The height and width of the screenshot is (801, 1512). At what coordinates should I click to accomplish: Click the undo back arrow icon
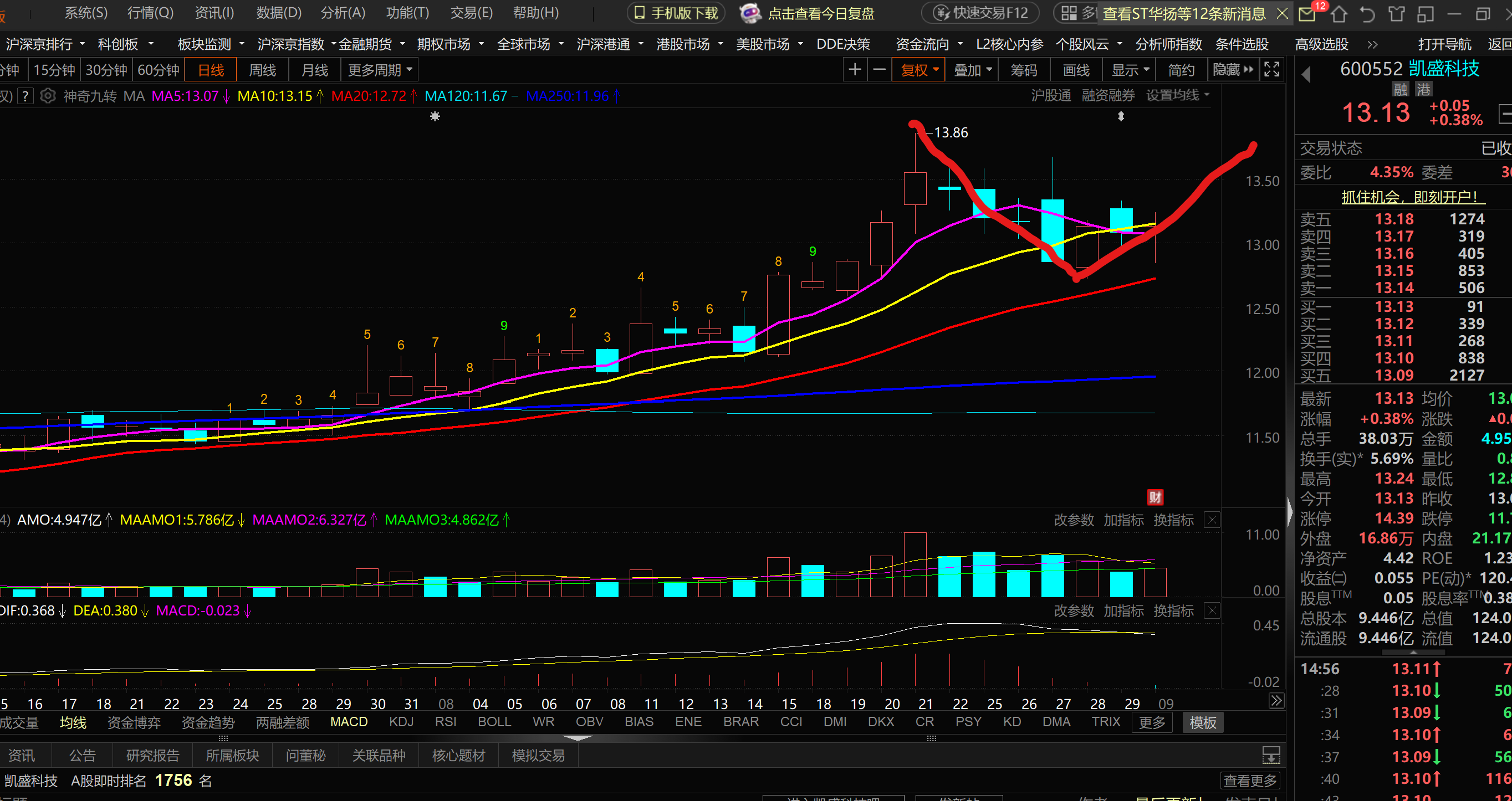[x=1367, y=13]
